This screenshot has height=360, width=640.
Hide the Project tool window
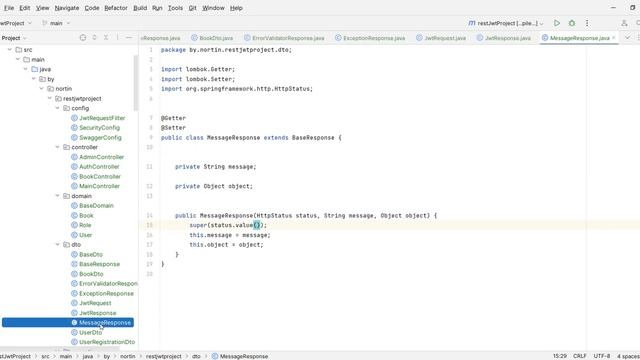click(x=129, y=38)
